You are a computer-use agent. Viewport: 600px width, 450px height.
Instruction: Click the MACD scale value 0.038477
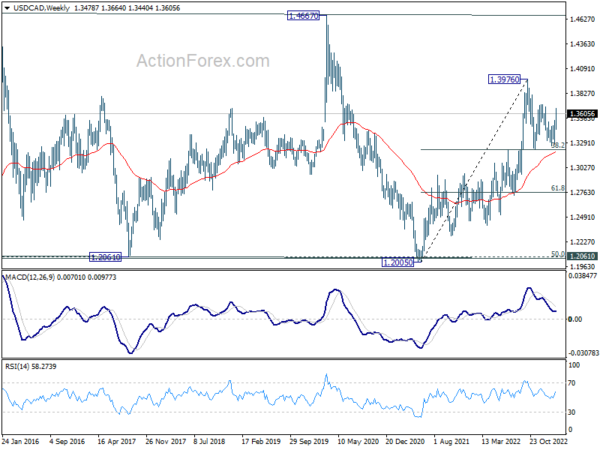[x=583, y=276]
